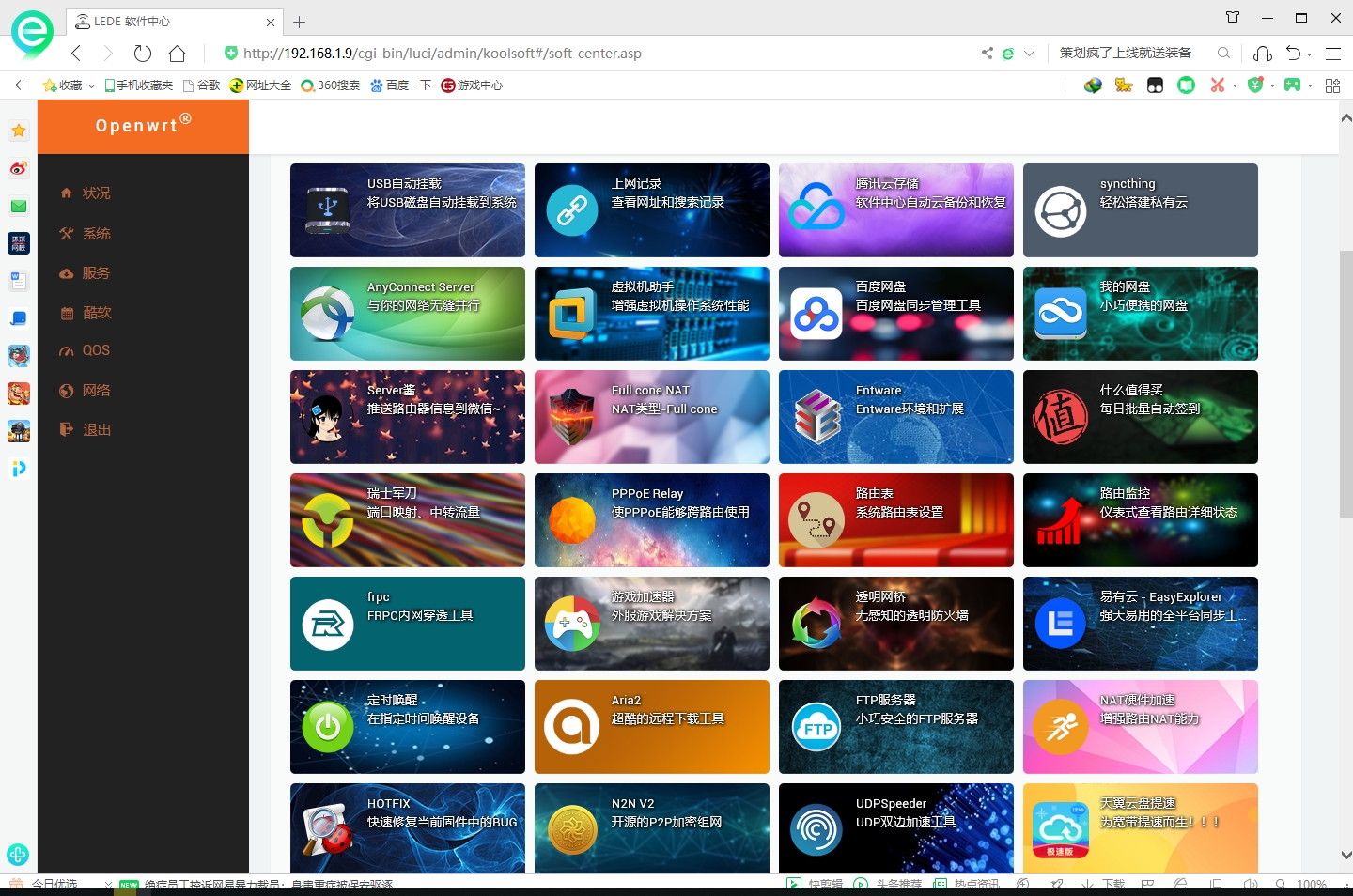
Task: Open the Weibo sidebar icon
Action: pos(19,168)
